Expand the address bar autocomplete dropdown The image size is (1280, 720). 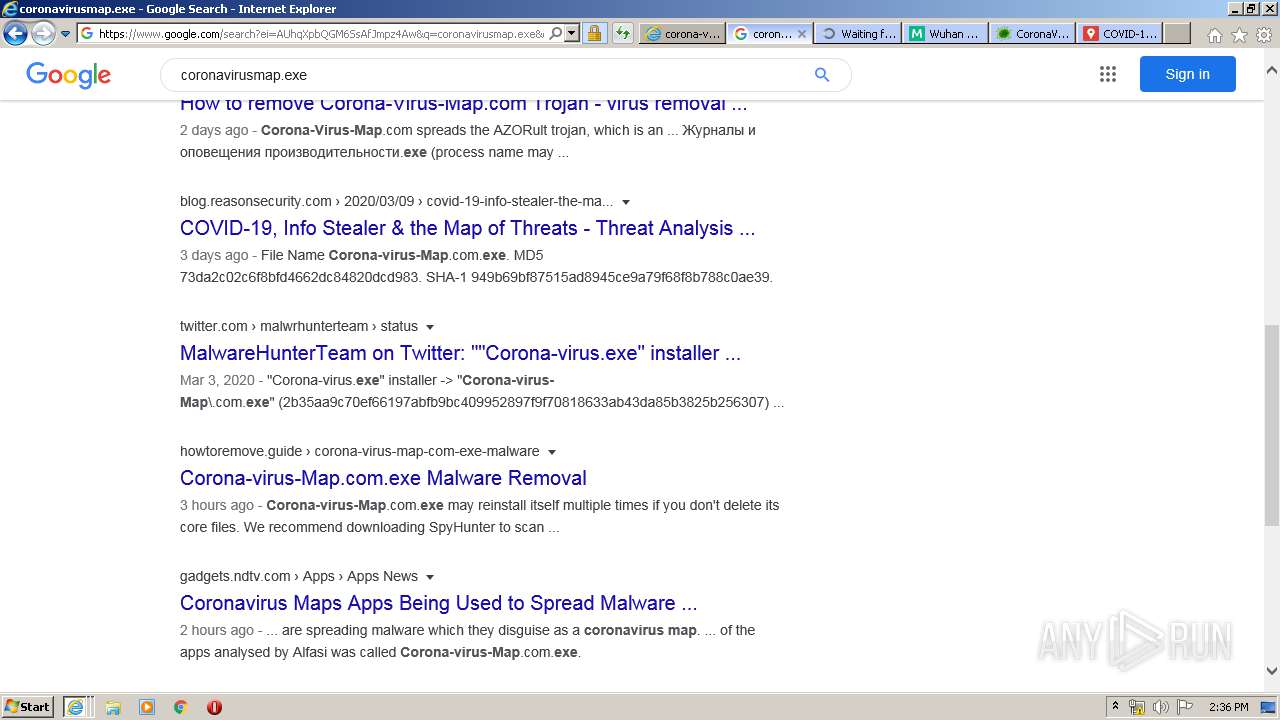572,33
